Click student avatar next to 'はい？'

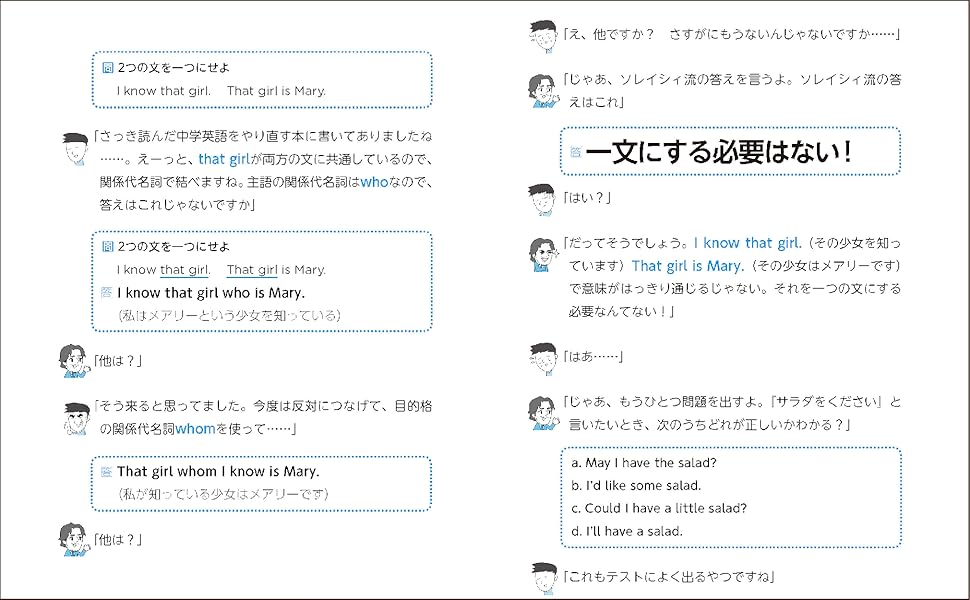click(x=543, y=200)
